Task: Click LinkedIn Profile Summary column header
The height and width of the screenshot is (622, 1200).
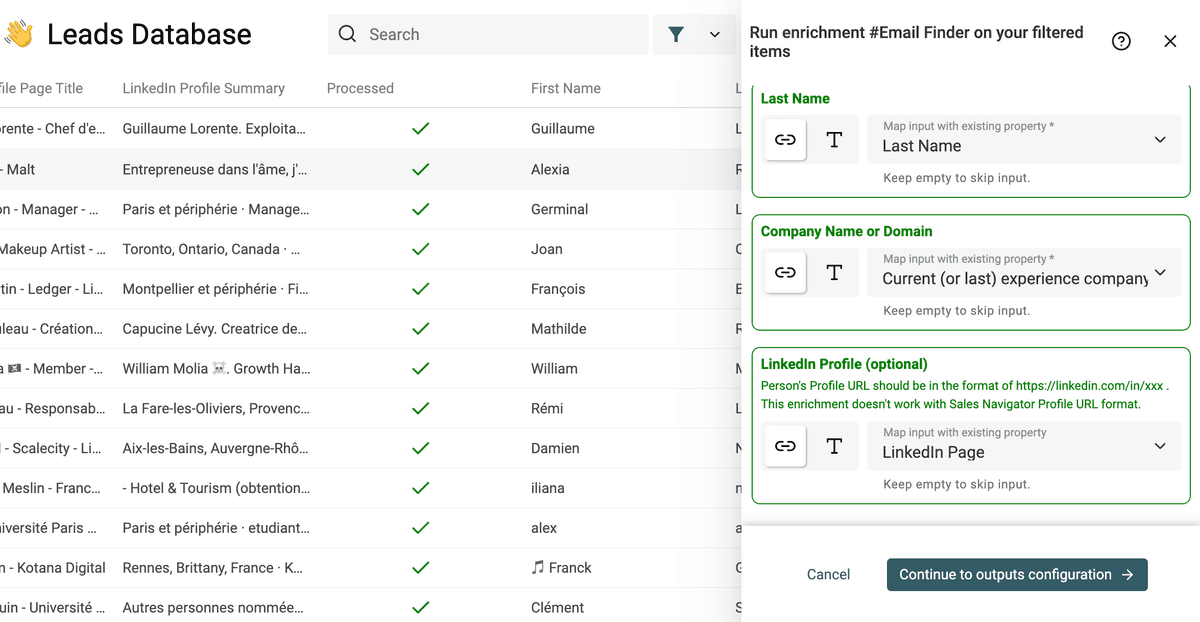Action: [x=204, y=88]
